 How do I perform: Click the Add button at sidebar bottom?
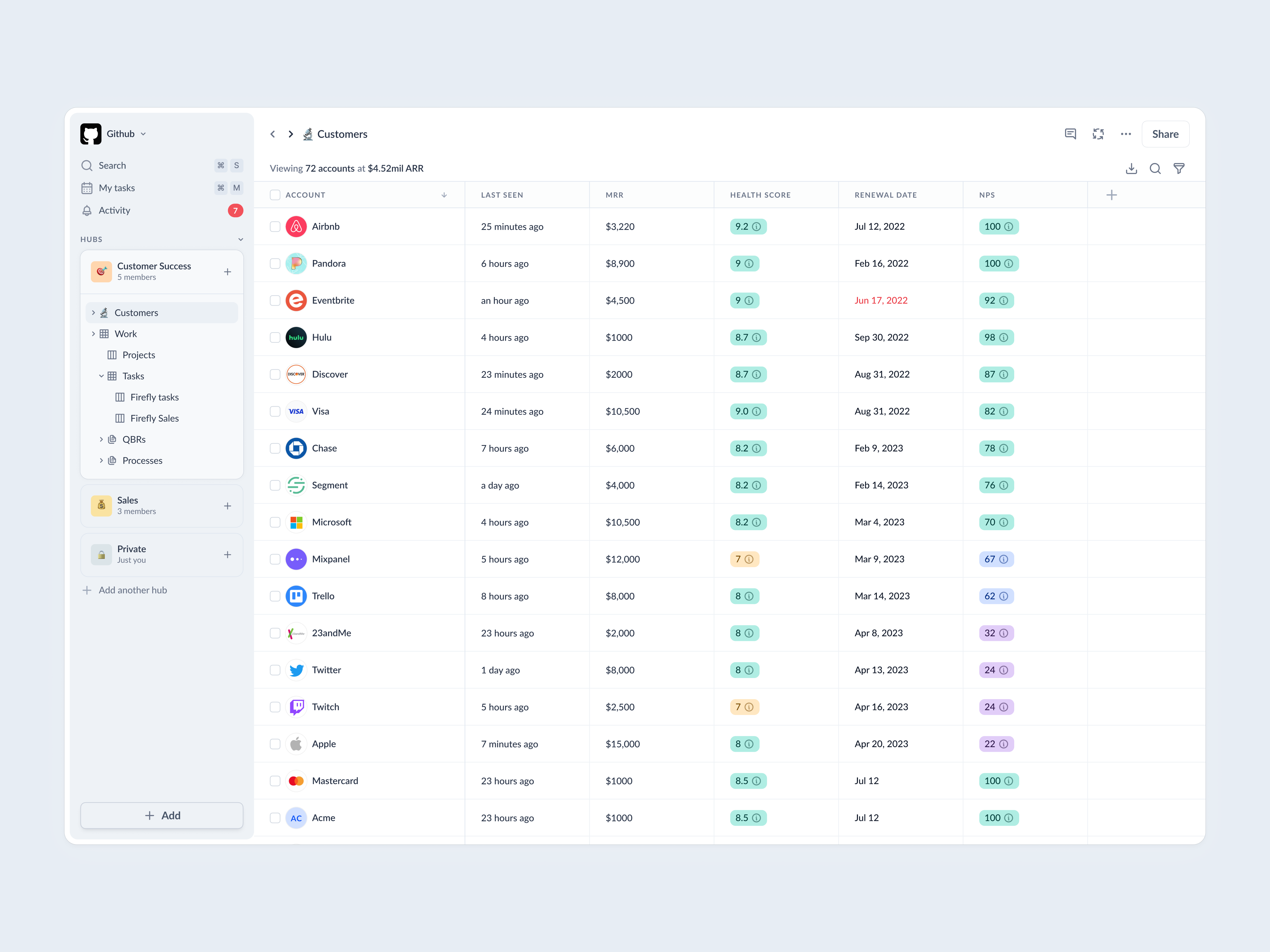point(162,815)
